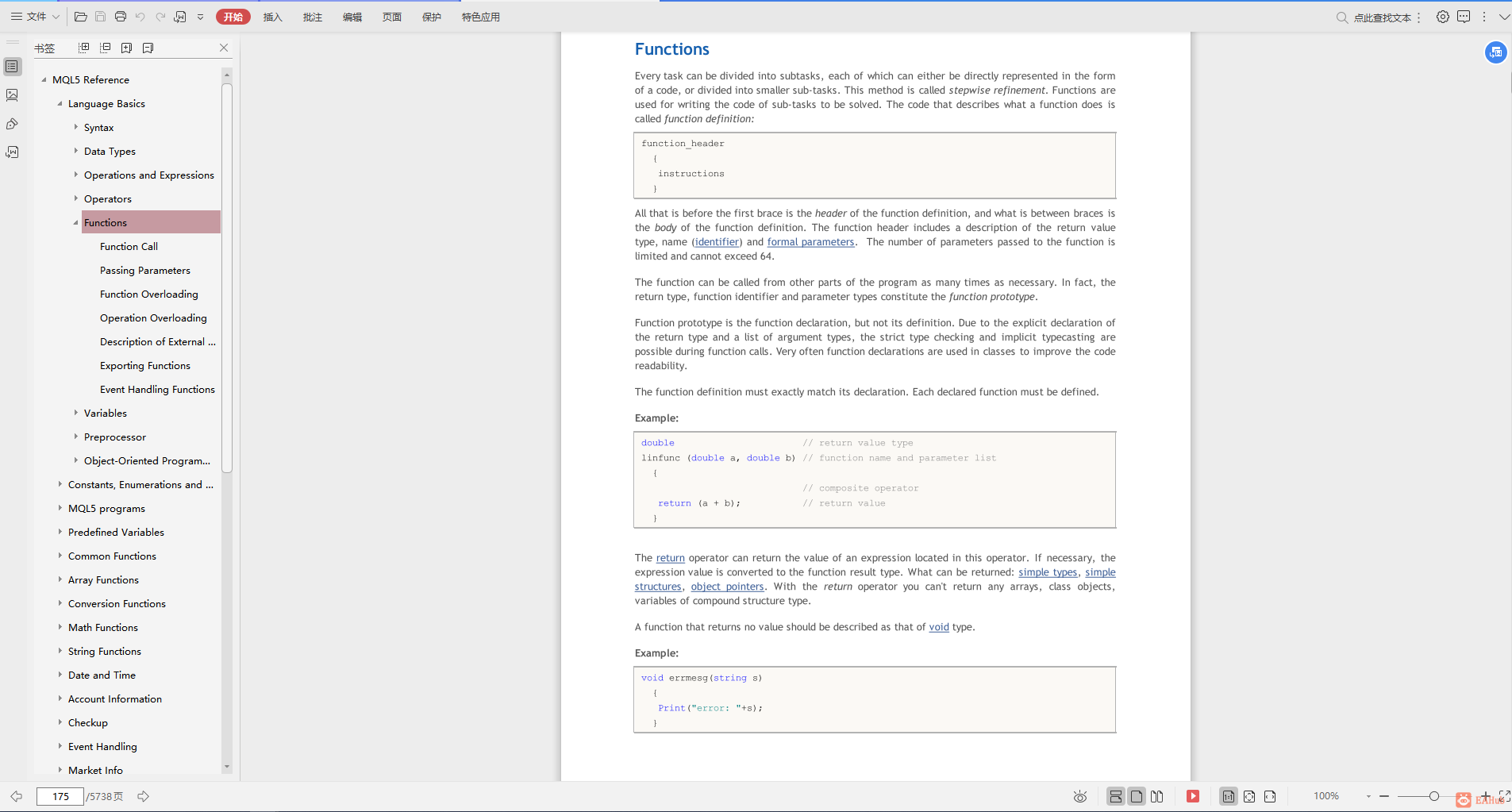Open the thumbnails sidebar panel
This screenshot has height=812, width=1512.
pos(12,95)
